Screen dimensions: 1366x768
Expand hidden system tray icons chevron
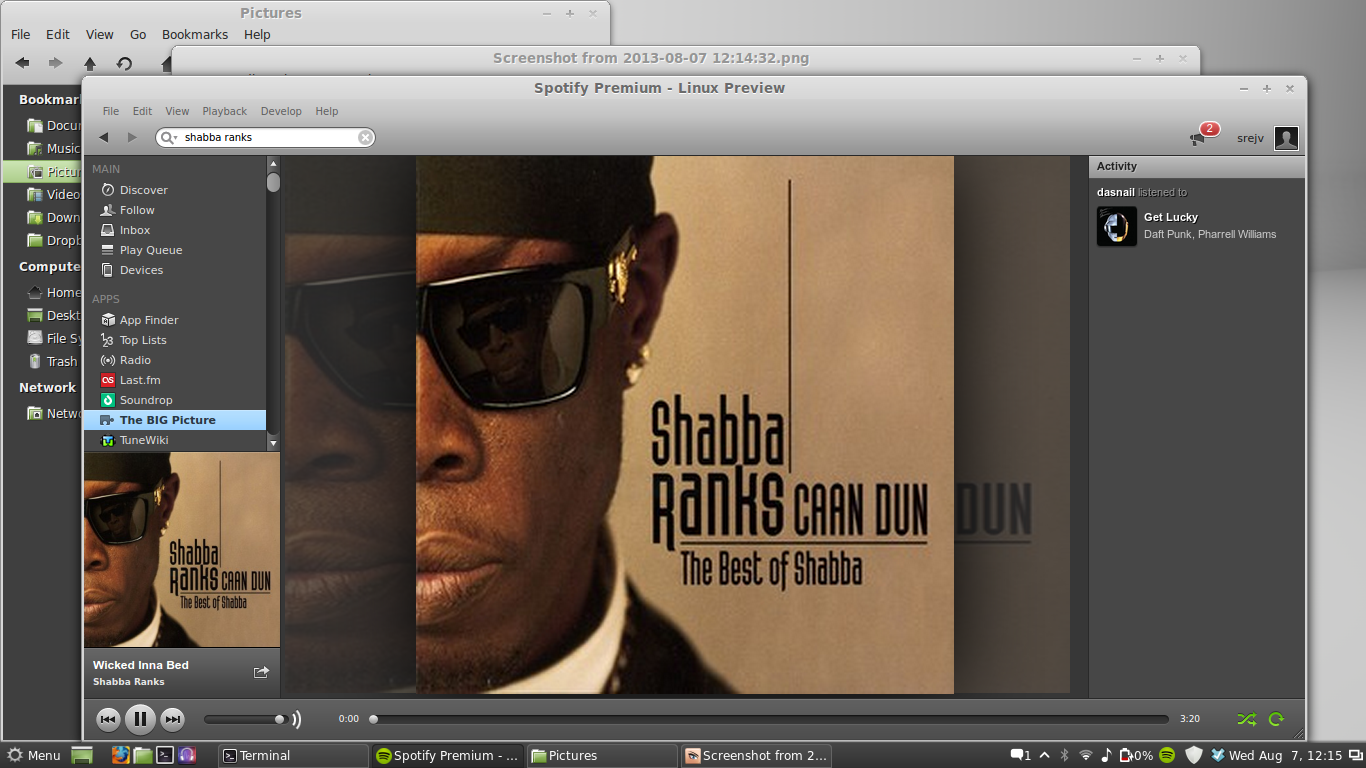1044,755
